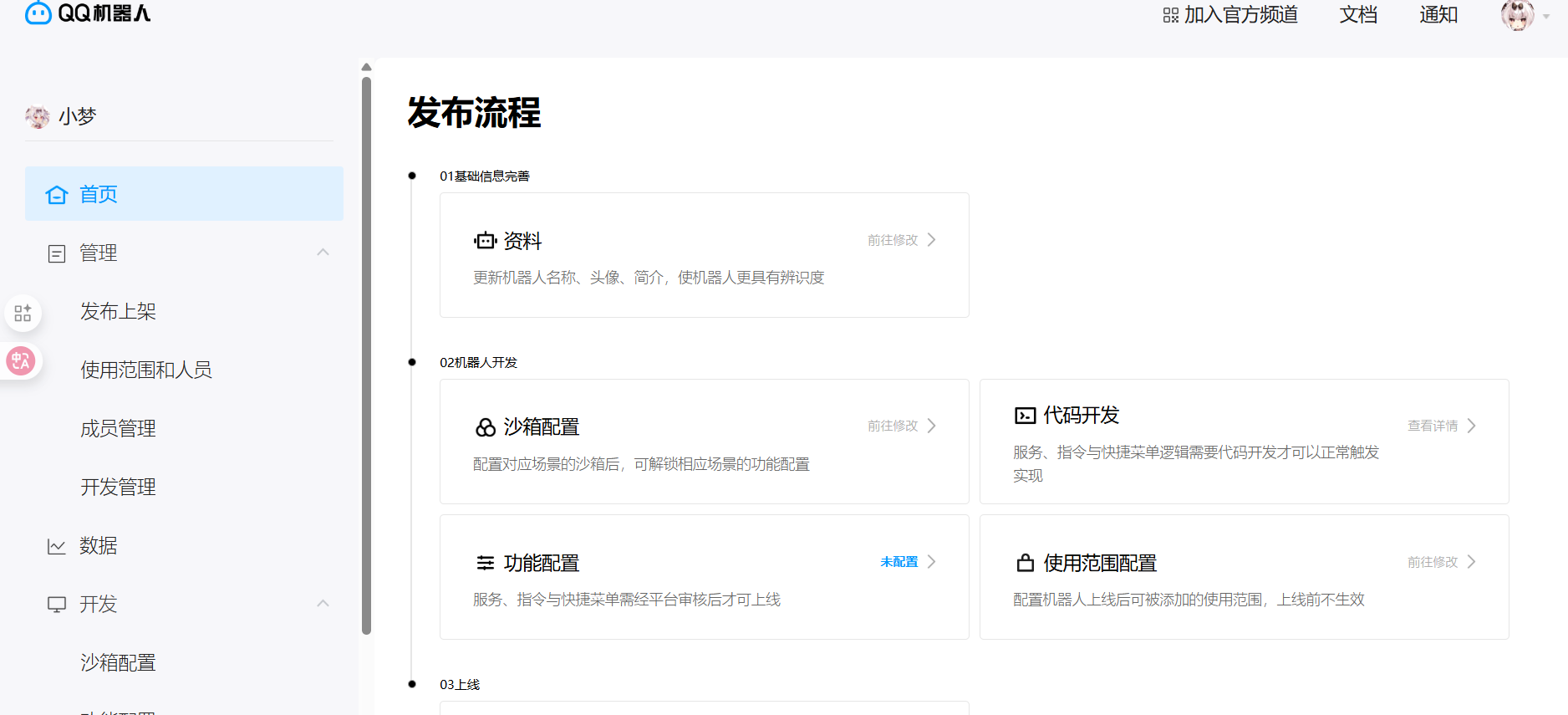The width and height of the screenshot is (1568, 715).
Task: Click the 沙箱配置 card icon
Action: click(x=485, y=427)
